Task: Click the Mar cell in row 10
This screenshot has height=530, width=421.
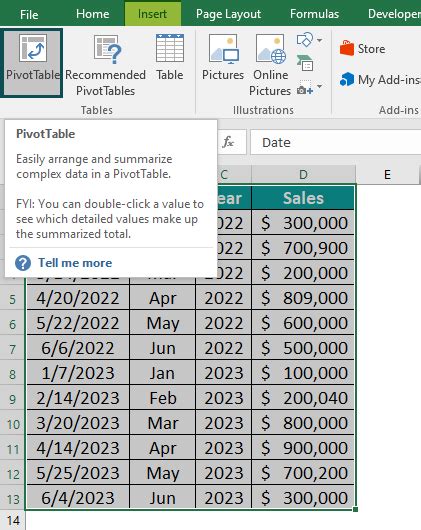Action: pyautogui.click(x=163, y=423)
